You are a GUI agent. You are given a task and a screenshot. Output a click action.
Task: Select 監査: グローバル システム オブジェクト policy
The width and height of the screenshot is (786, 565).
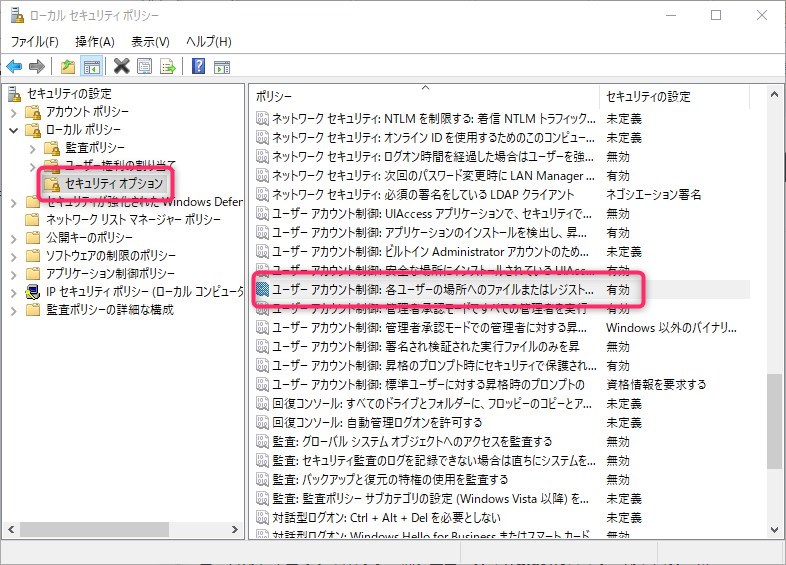point(502,442)
